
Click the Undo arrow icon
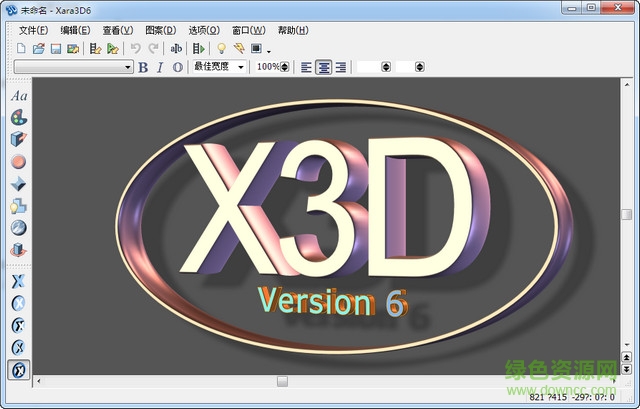click(136, 48)
